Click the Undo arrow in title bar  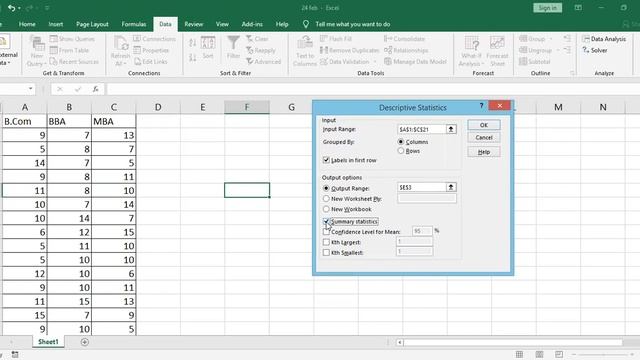point(11,8)
